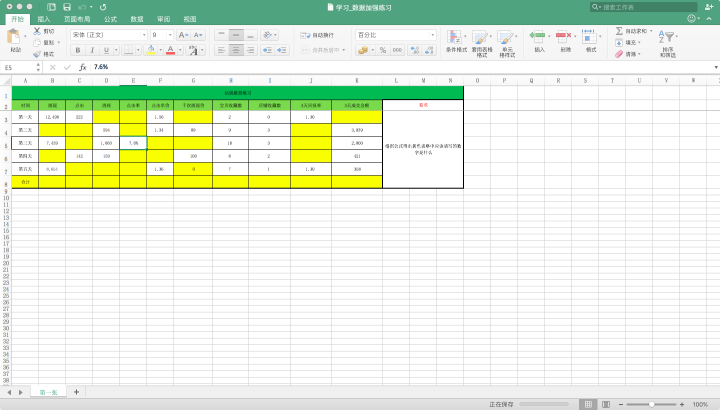Click the Copy icon

pyautogui.click(x=37, y=42)
